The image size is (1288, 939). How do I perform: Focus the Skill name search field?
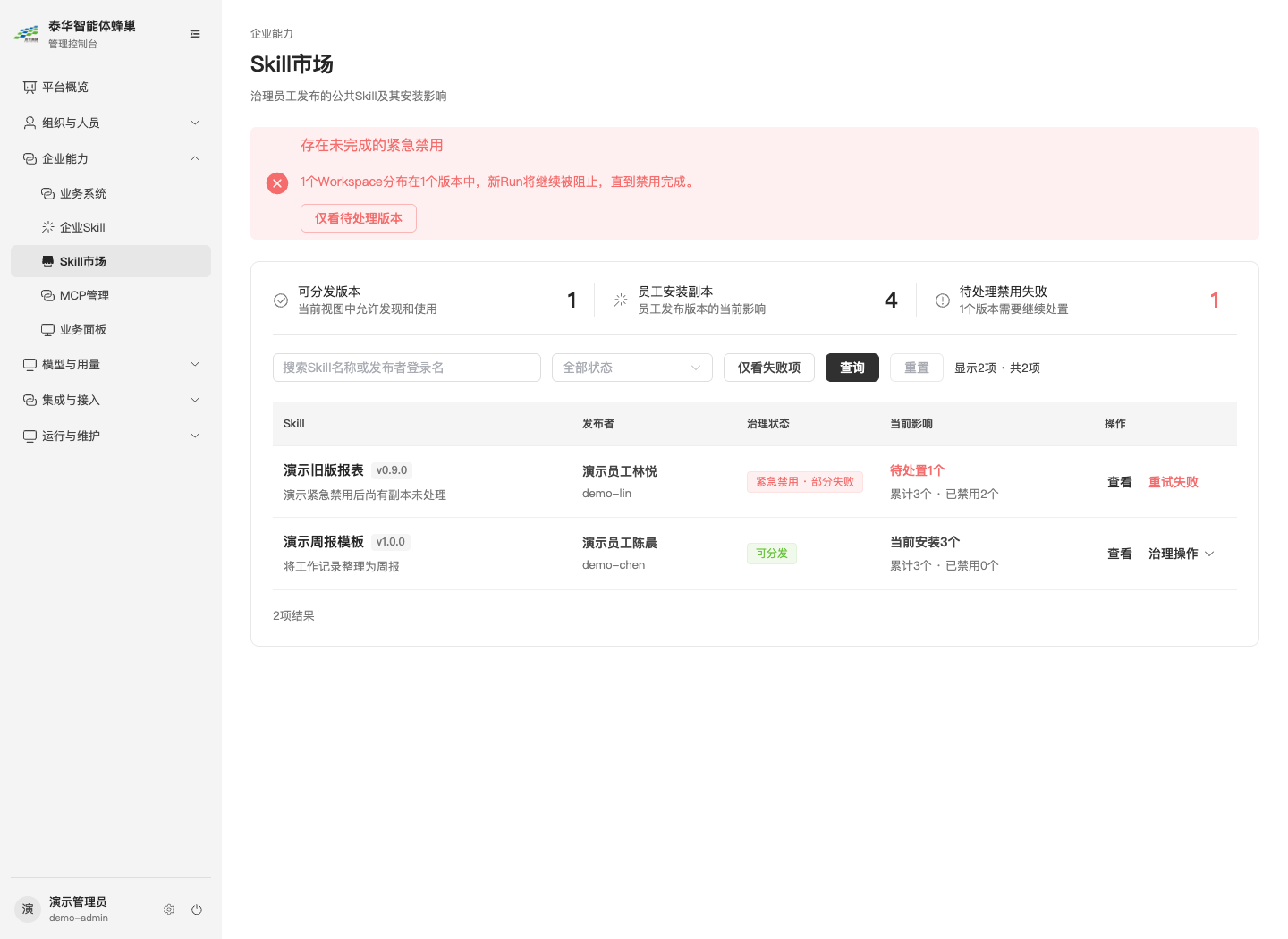click(407, 368)
